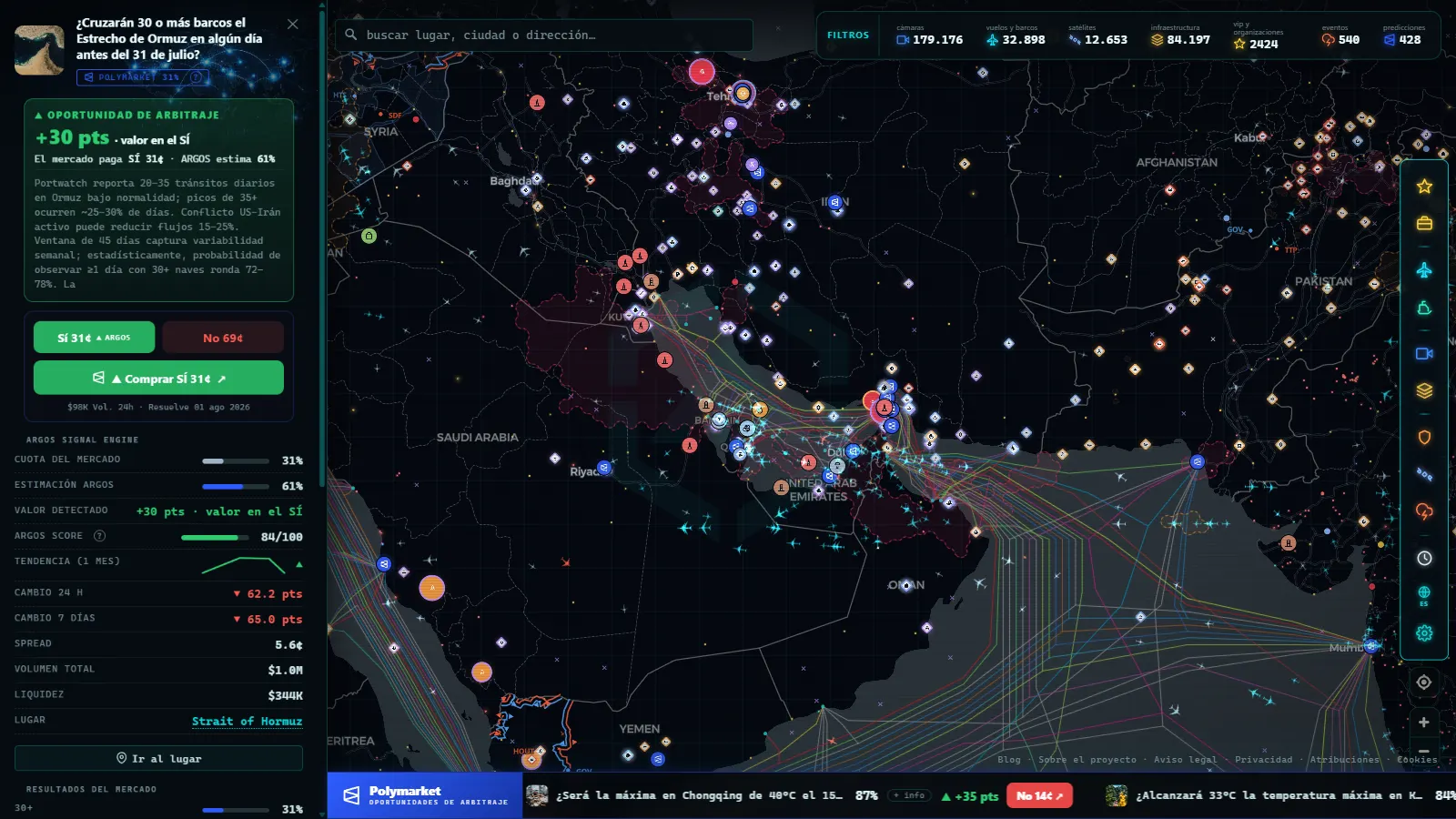Viewport: 1456px width, 819px height.
Task: Open the Strait of Hormuz location link
Action: [247, 721]
